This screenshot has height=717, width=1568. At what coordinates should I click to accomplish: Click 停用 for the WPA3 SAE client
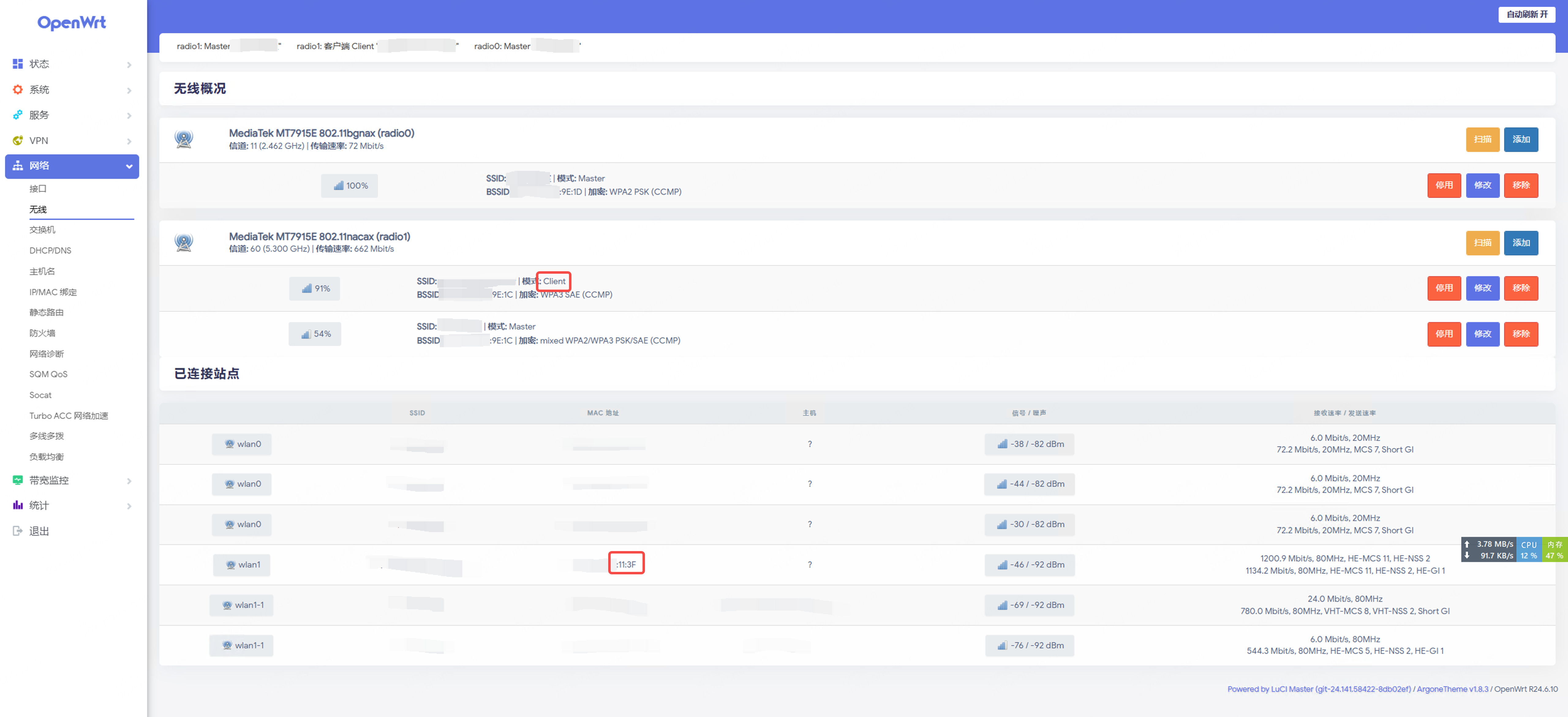pos(1444,288)
